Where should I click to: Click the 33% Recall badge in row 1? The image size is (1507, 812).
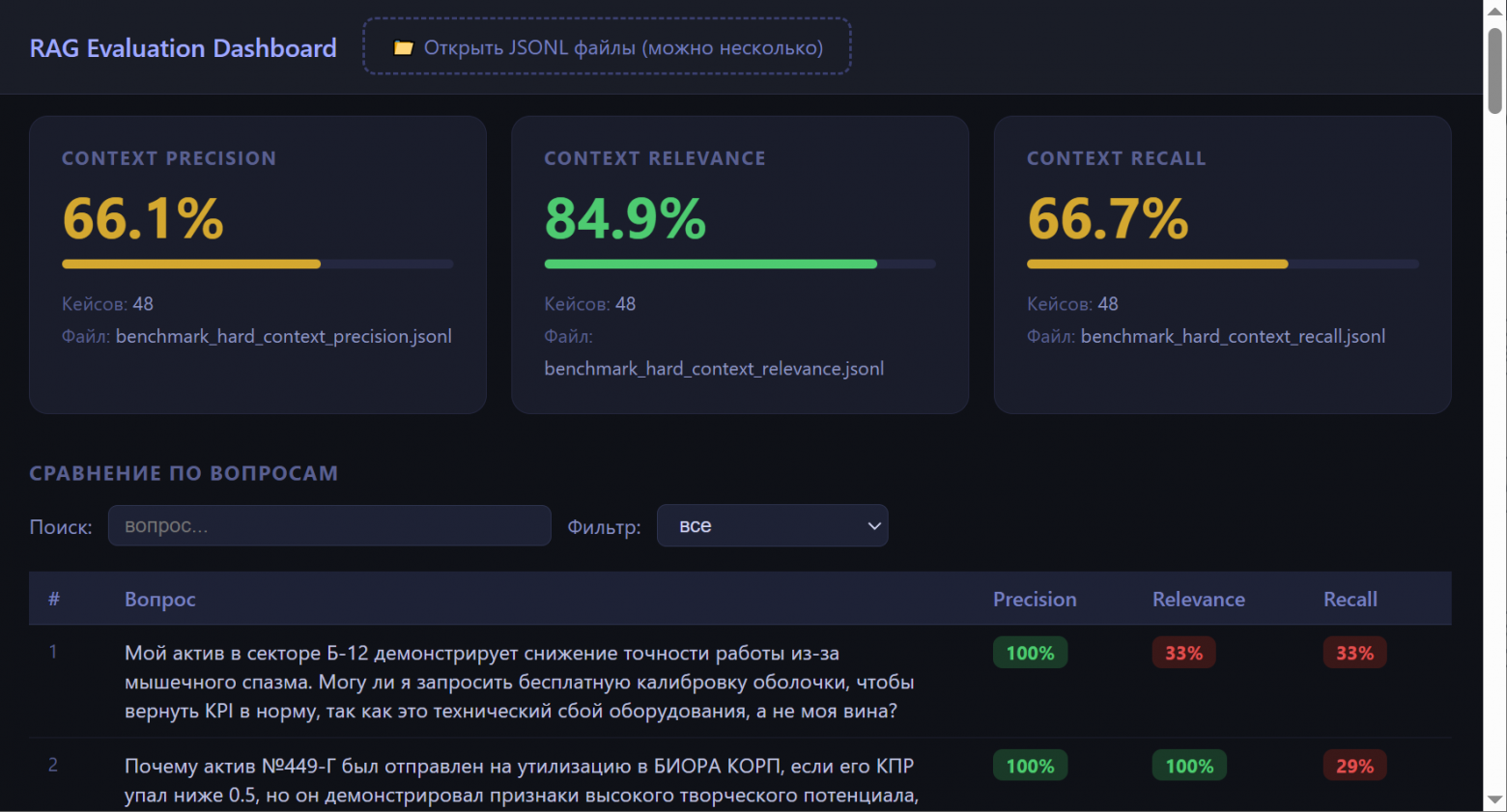(x=1354, y=653)
